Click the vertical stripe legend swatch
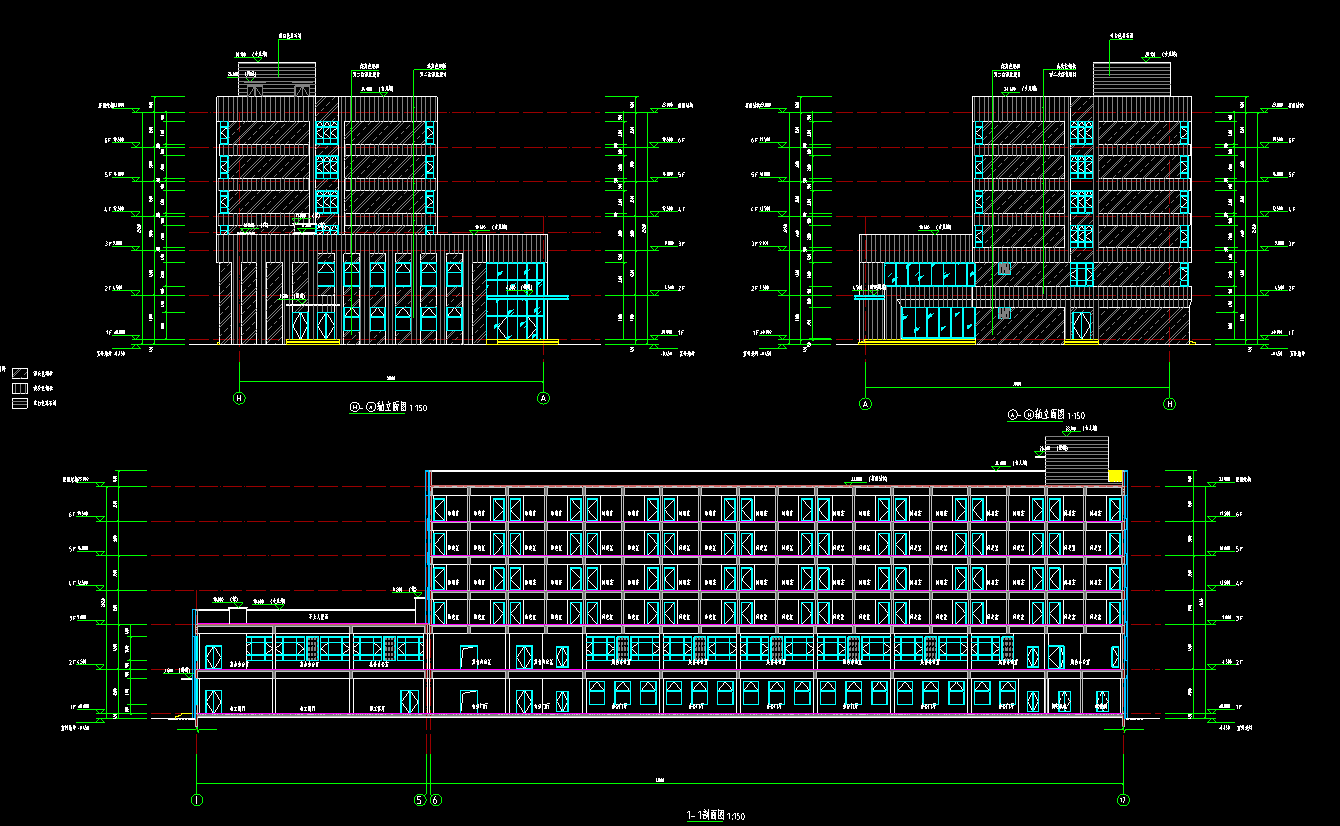 (19, 387)
